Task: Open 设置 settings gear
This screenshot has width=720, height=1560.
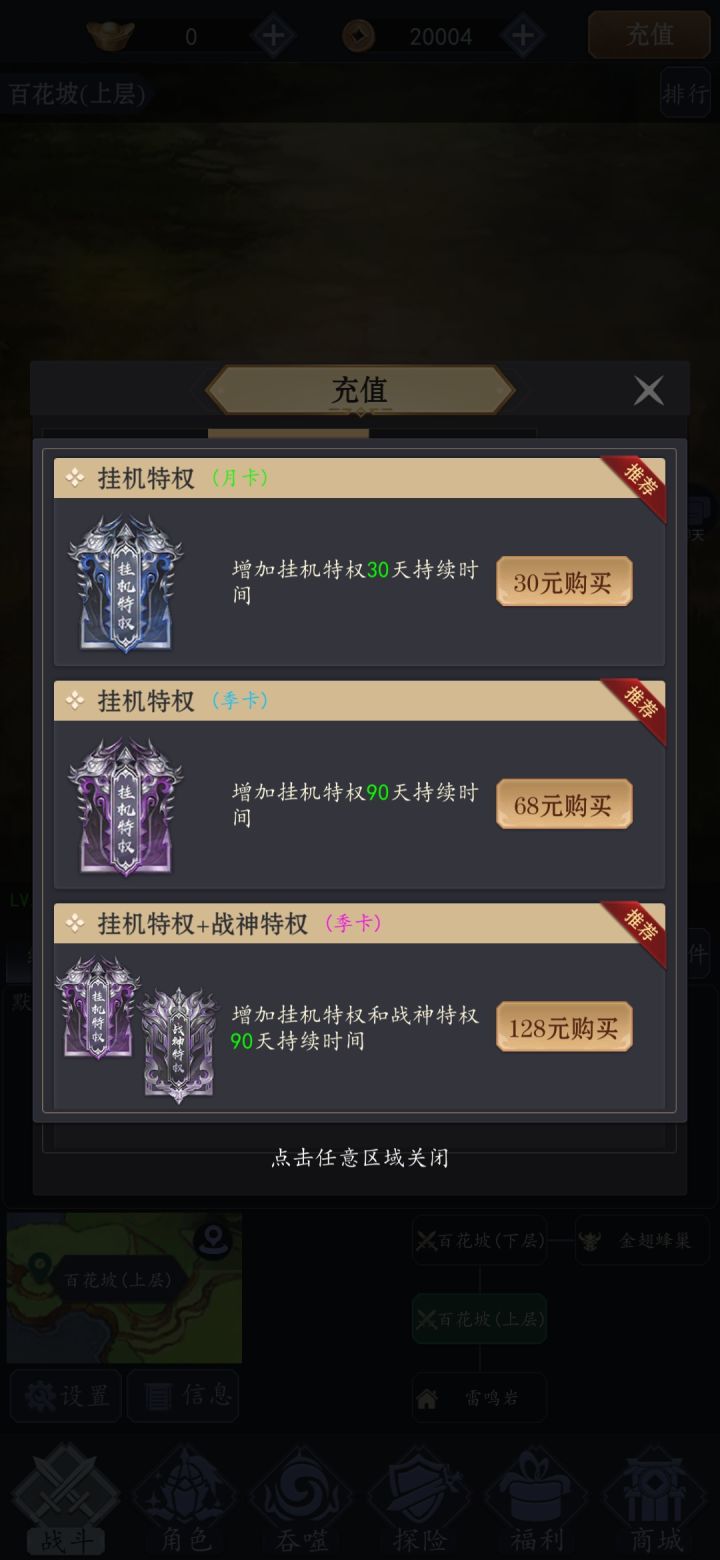Action: 66,1396
